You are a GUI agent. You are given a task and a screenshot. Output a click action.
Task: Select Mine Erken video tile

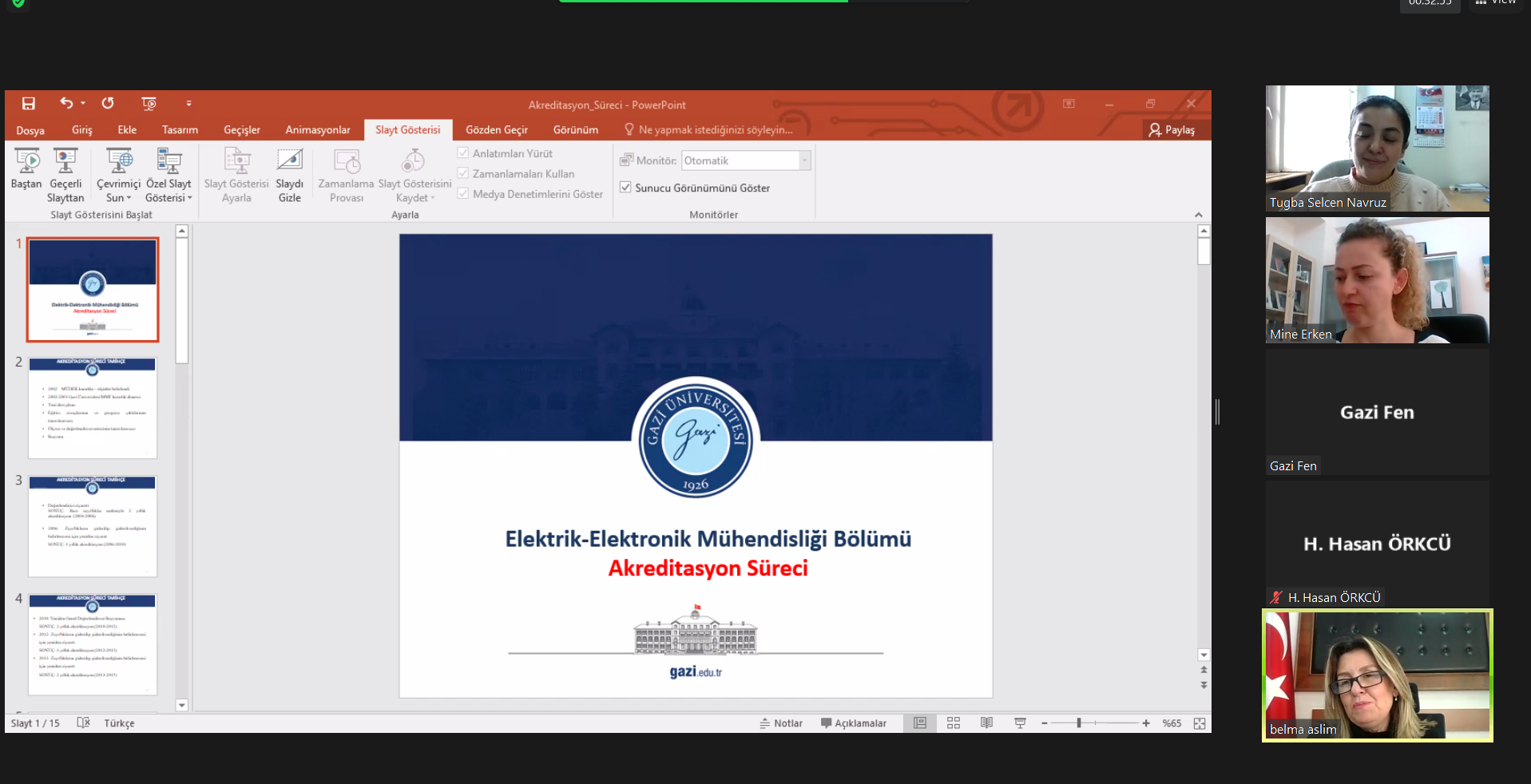coord(1377,280)
